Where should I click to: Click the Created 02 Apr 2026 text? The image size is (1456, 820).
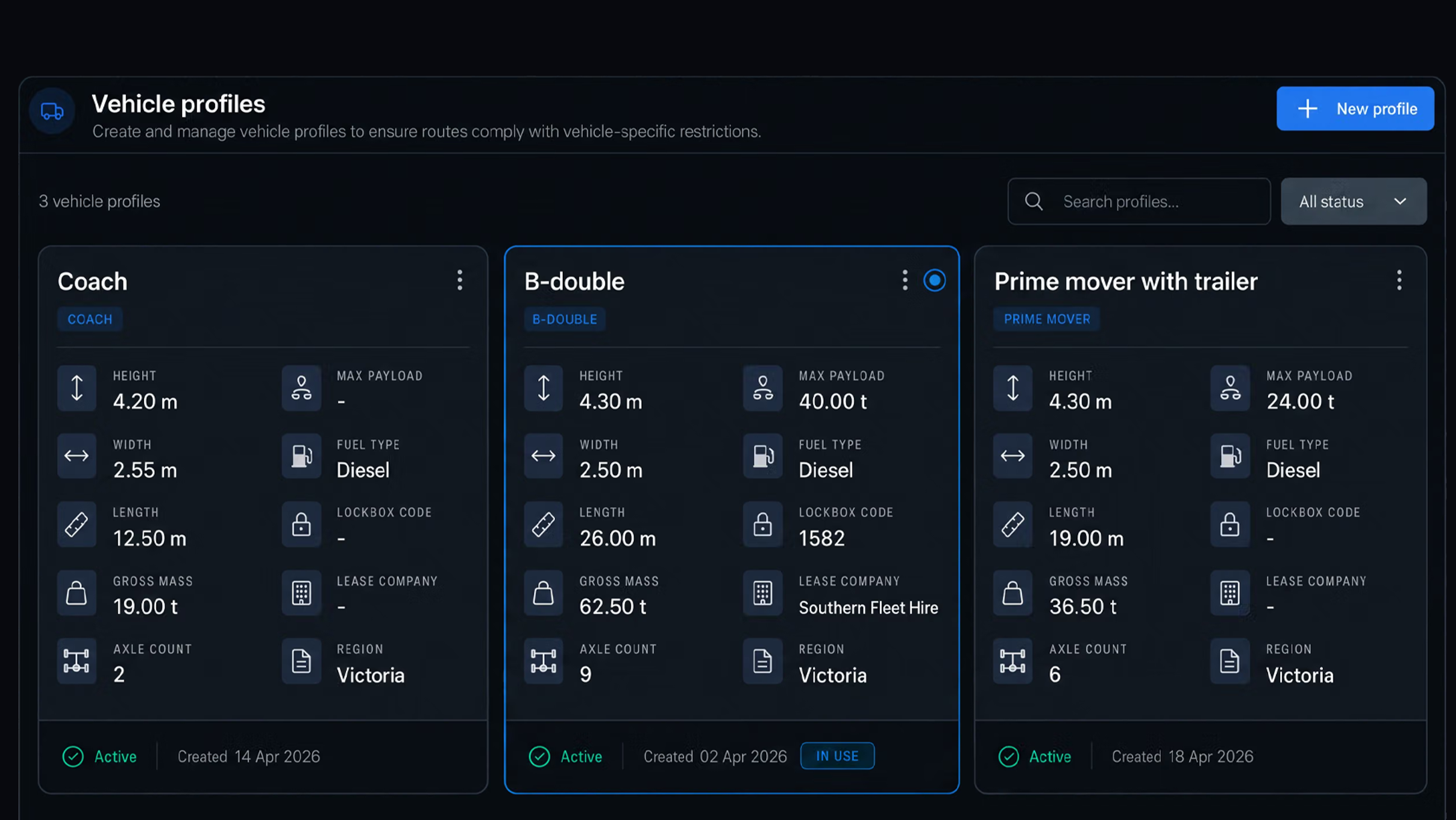coord(715,757)
